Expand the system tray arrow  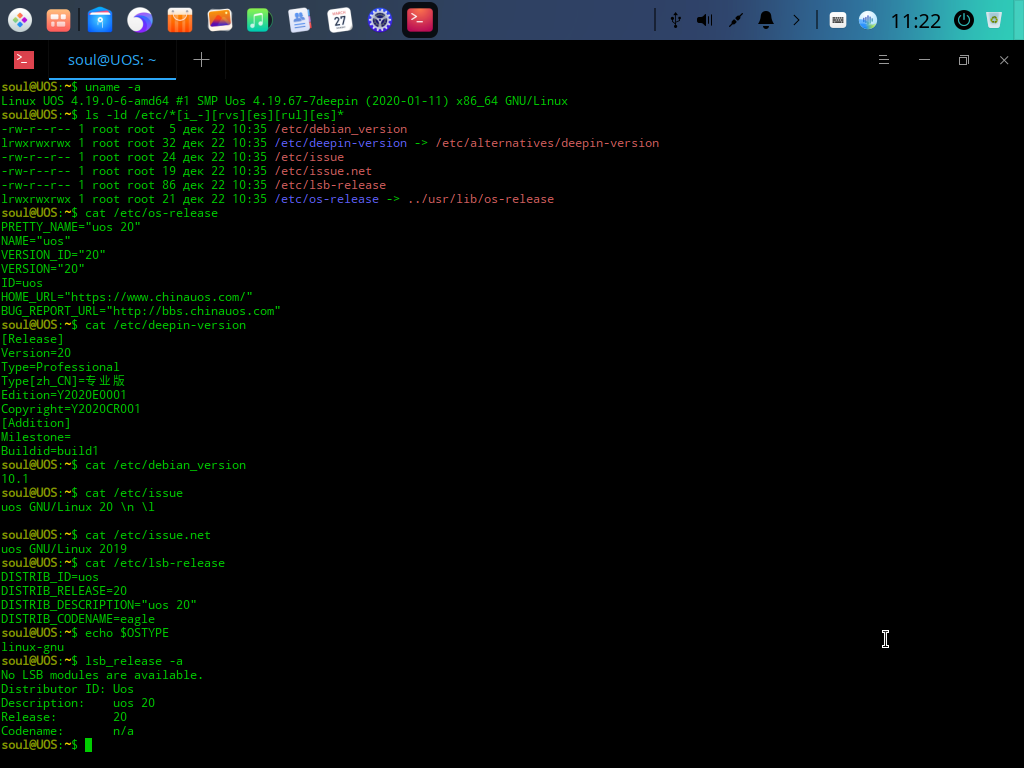[796, 20]
